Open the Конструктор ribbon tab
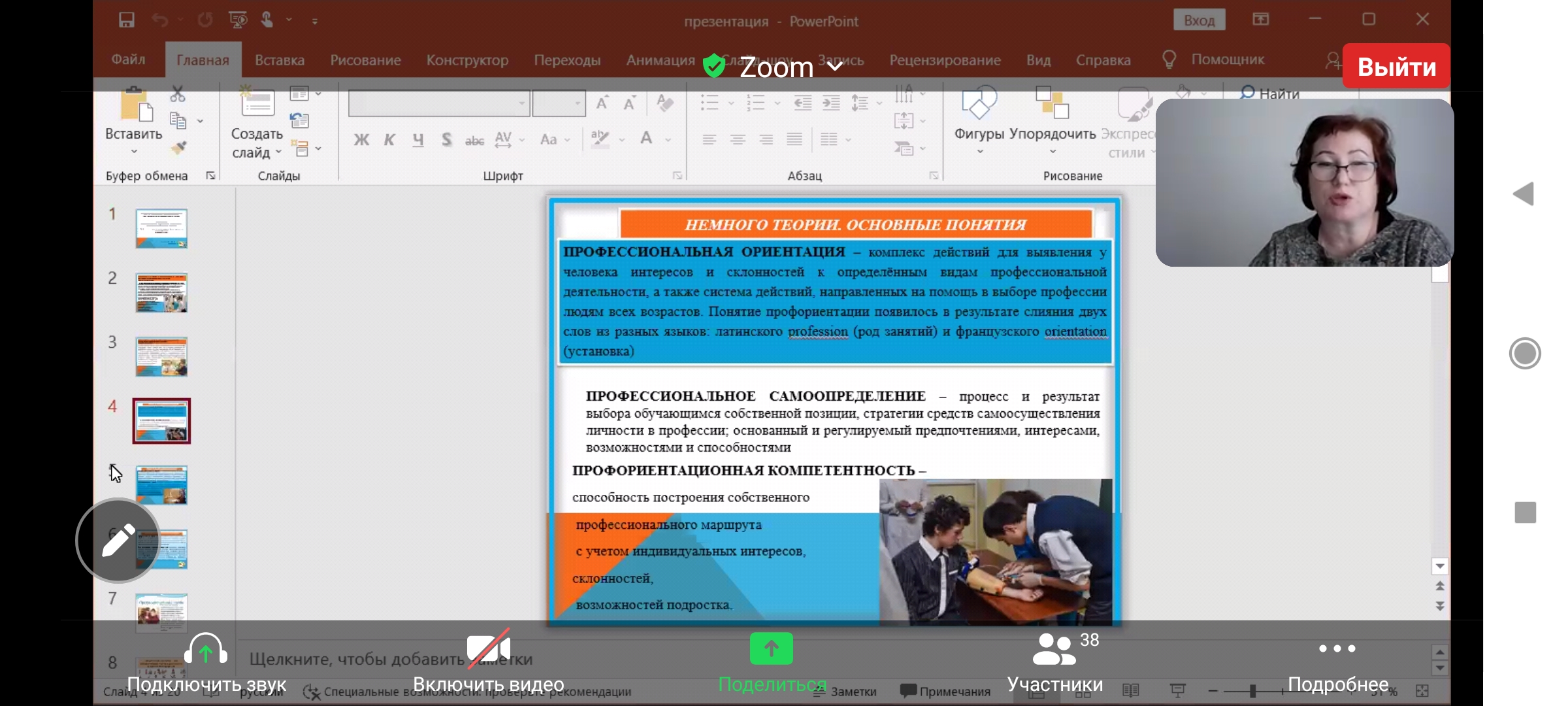 [x=467, y=60]
